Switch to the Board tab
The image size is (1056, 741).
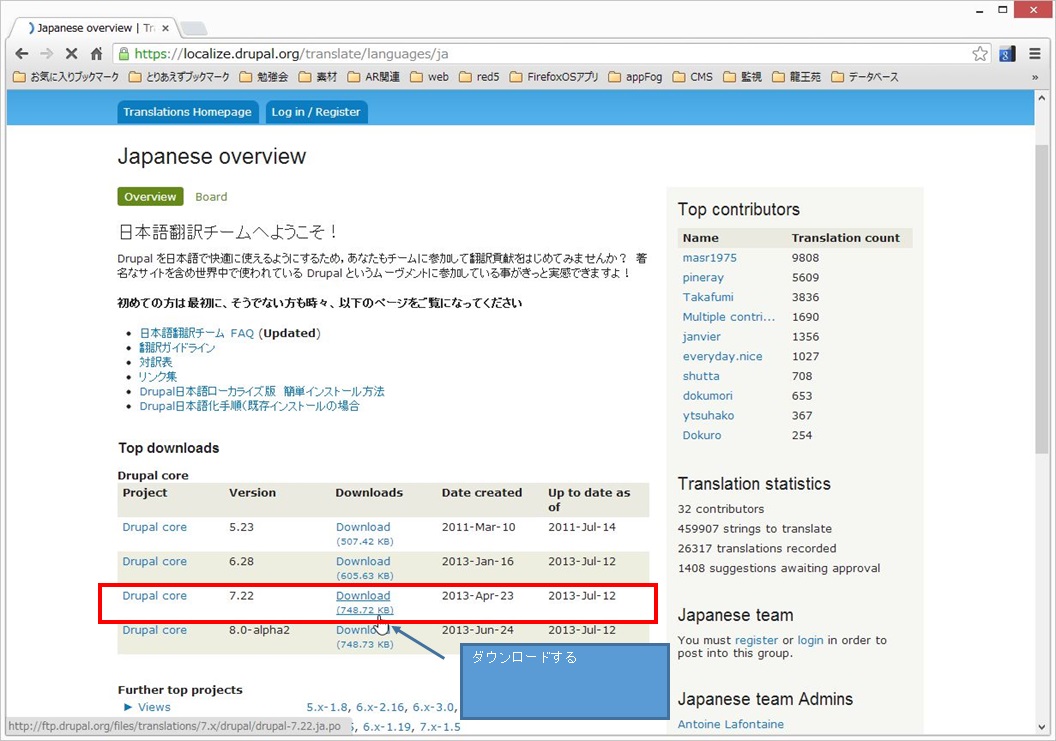pyautogui.click(x=211, y=197)
